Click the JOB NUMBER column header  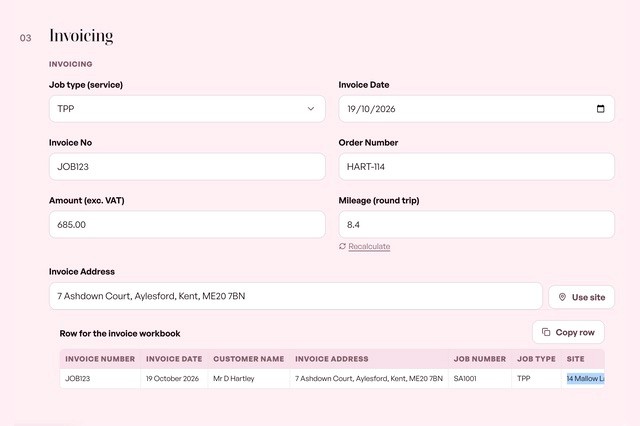(x=480, y=359)
